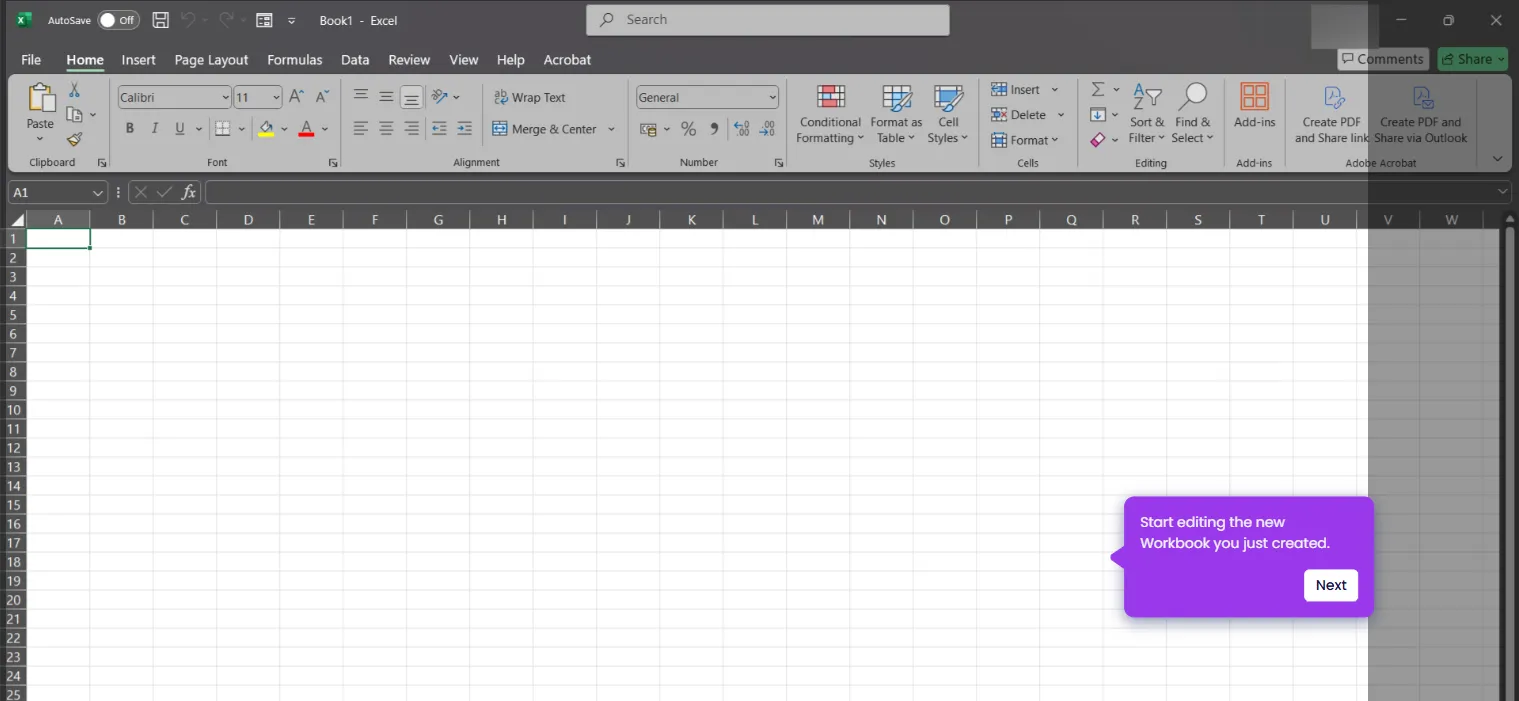The height and width of the screenshot is (701, 1519).
Task: Click the Copy icon
Action: click(x=74, y=114)
